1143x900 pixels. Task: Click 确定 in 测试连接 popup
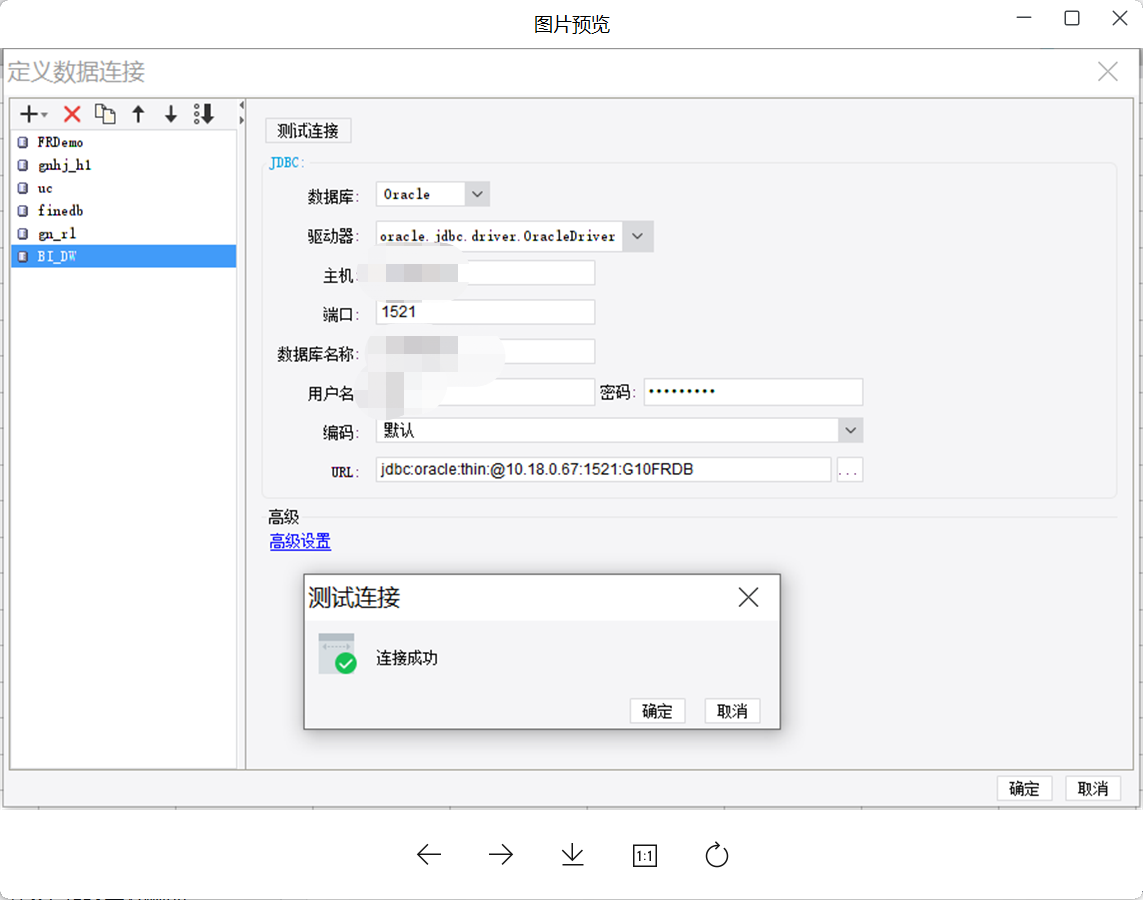coord(657,711)
